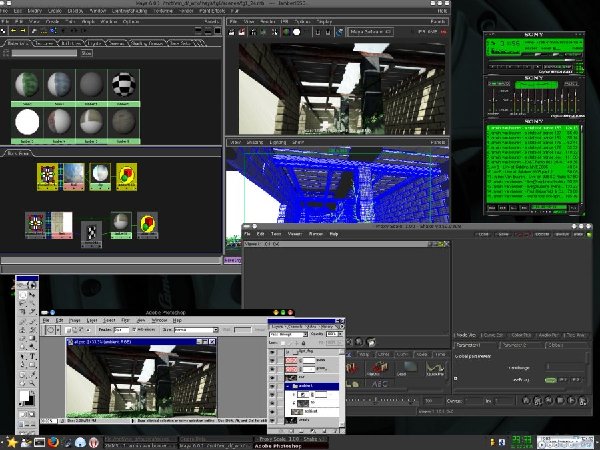The width and height of the screenshot is (600, 450).
Task: Open the Maya Software renderer dropdown
Action: (371, 32)
